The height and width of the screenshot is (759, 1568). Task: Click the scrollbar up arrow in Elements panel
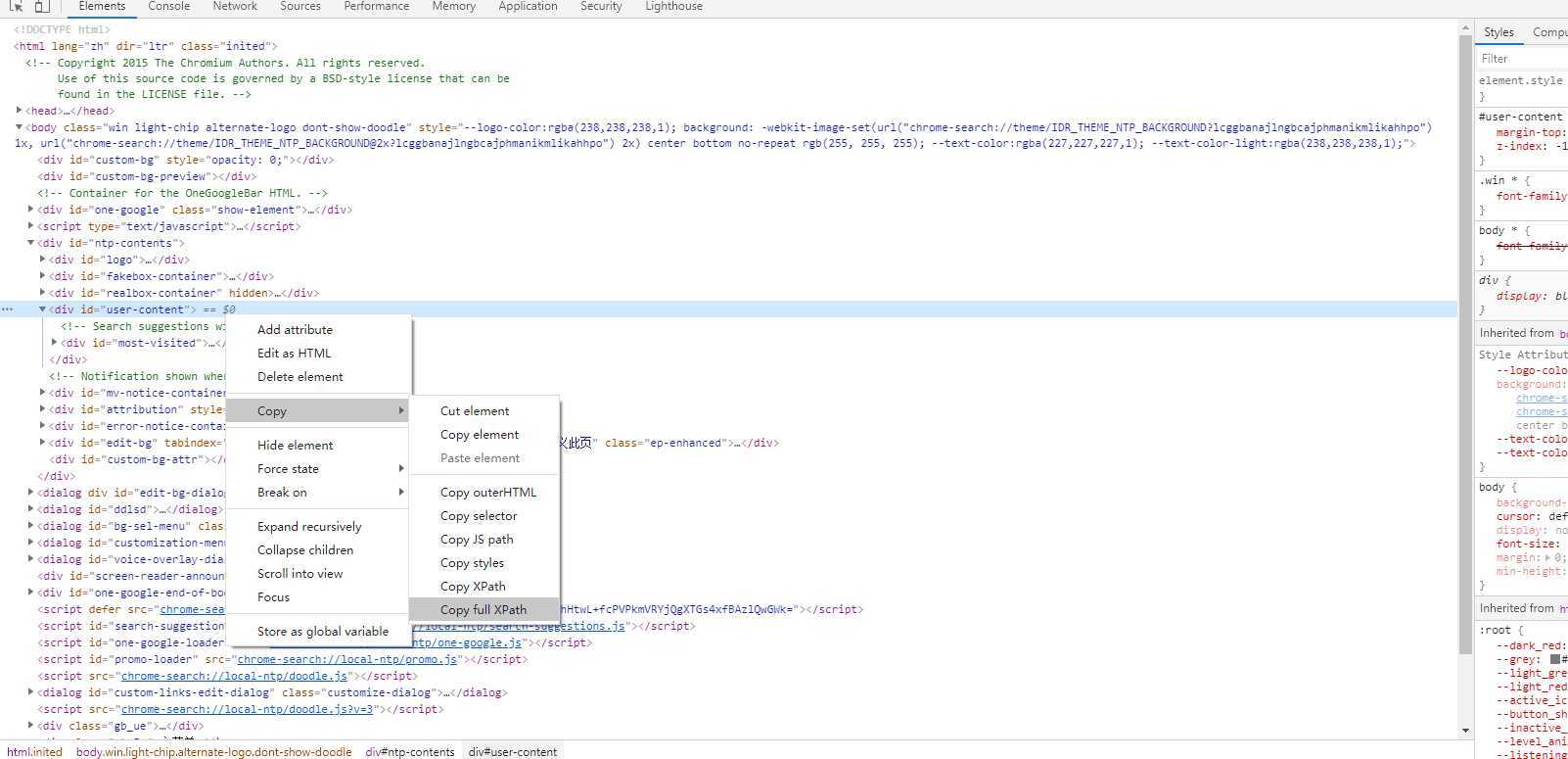pyautogui.click(x=1465, y=26)
